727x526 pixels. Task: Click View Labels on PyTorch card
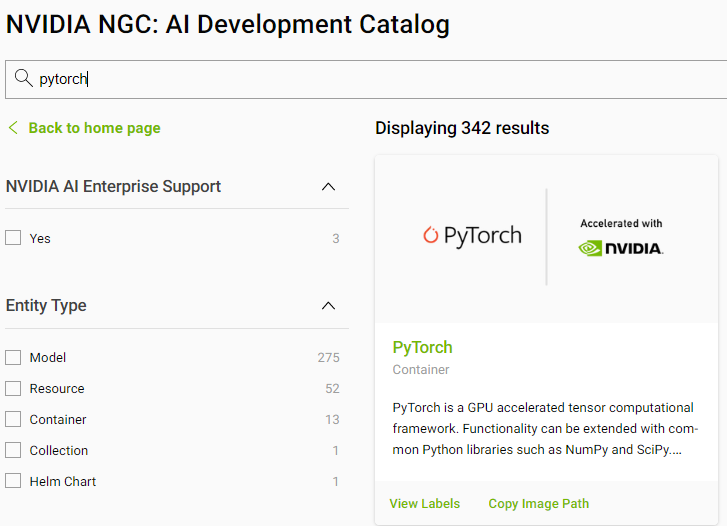pos(425,504)
